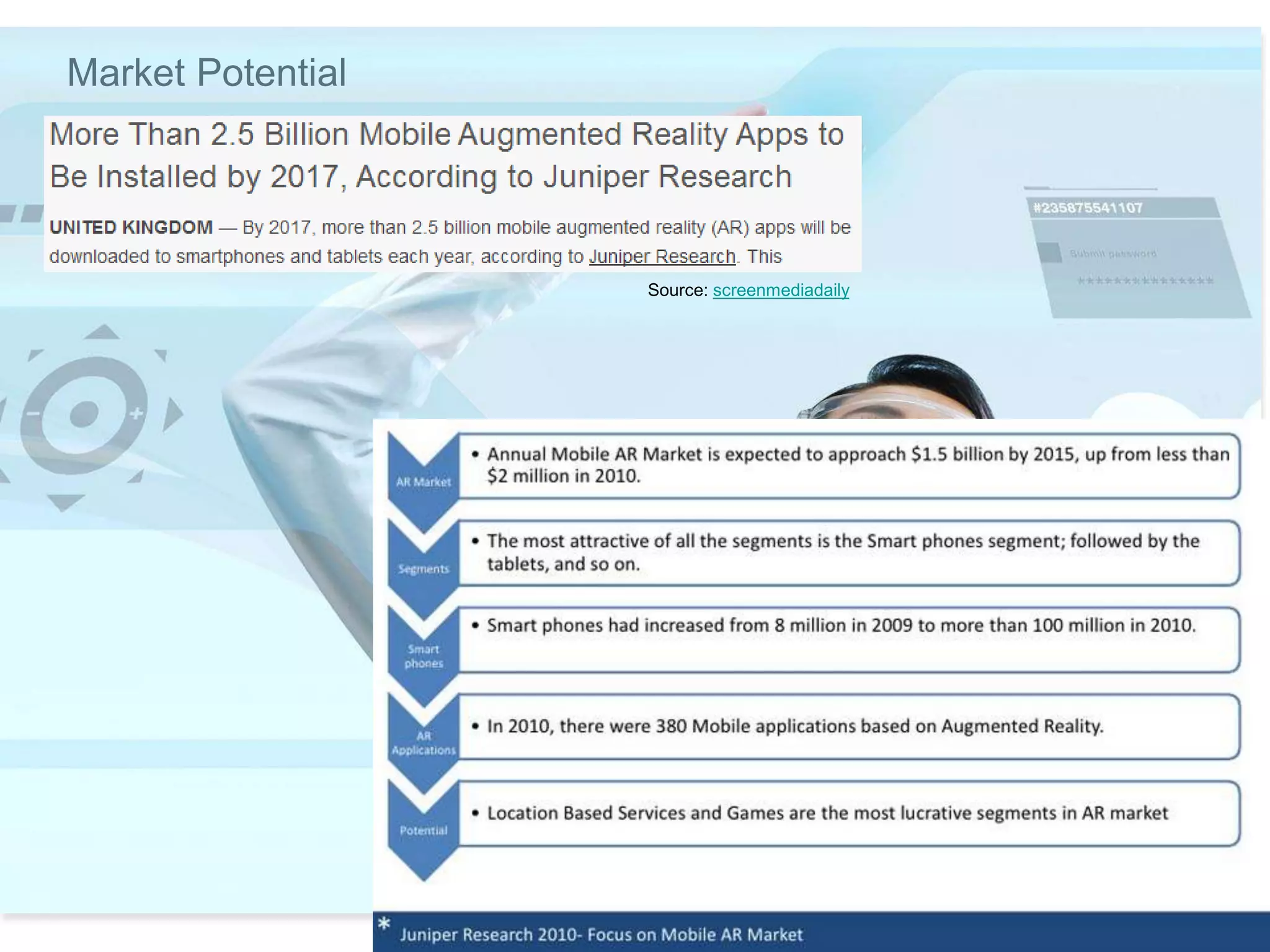1270x952 pixels.
Task: Click the Potential chevron arrow
Action: pos(424,830)
